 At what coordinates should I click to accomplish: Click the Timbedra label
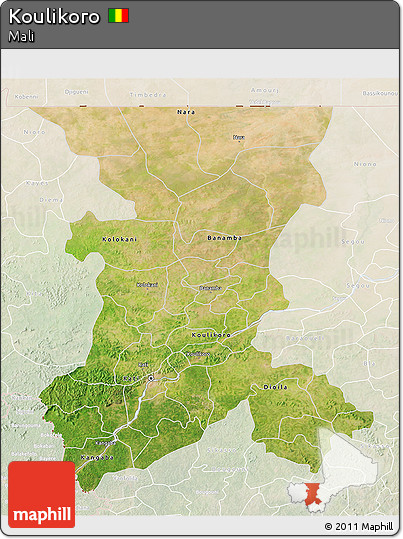(x=148, y=95)
